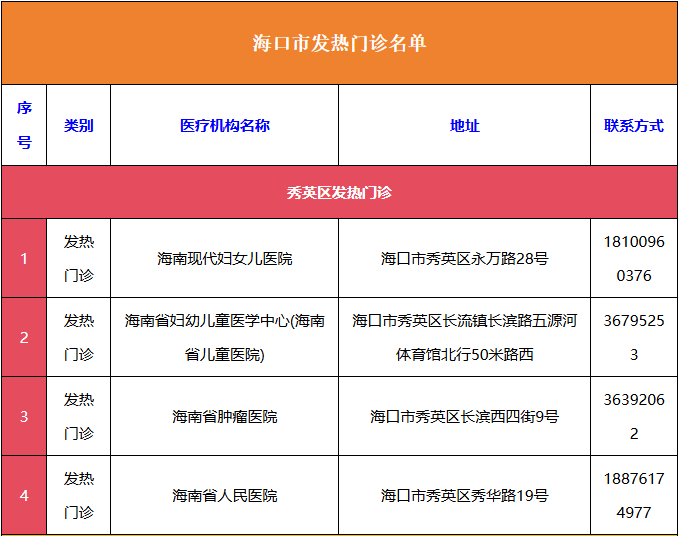The height and width of the screenshot is (536, 679).
Task: Click row number 3 cell
Action: coord(24,416)
